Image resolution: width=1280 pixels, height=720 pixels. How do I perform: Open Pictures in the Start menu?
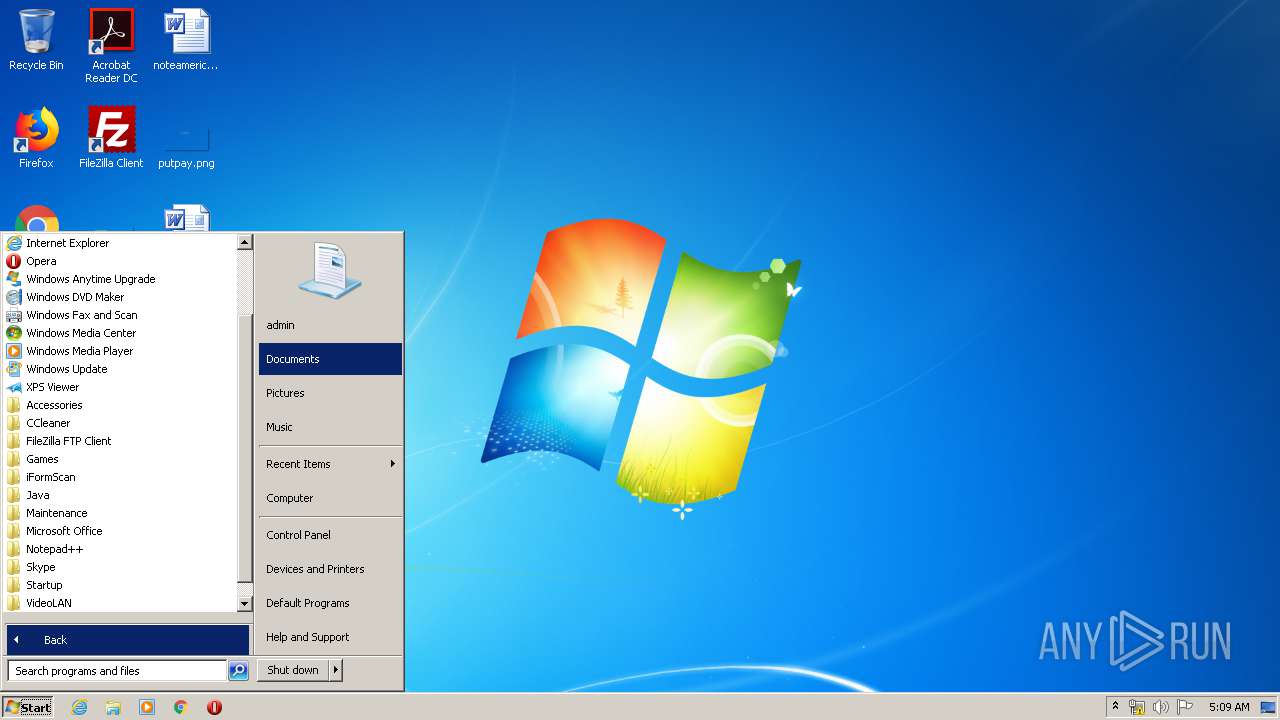330,393
